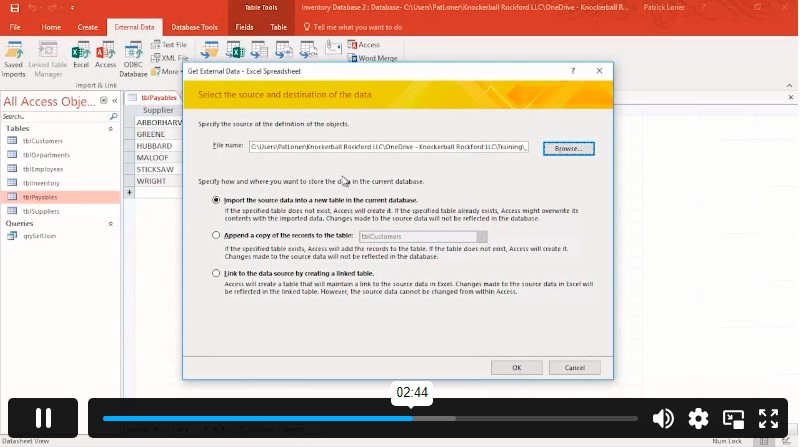
Task: Export to Excel spreadsheet icon
Action: pyautogui.click(x=235, y=50)
